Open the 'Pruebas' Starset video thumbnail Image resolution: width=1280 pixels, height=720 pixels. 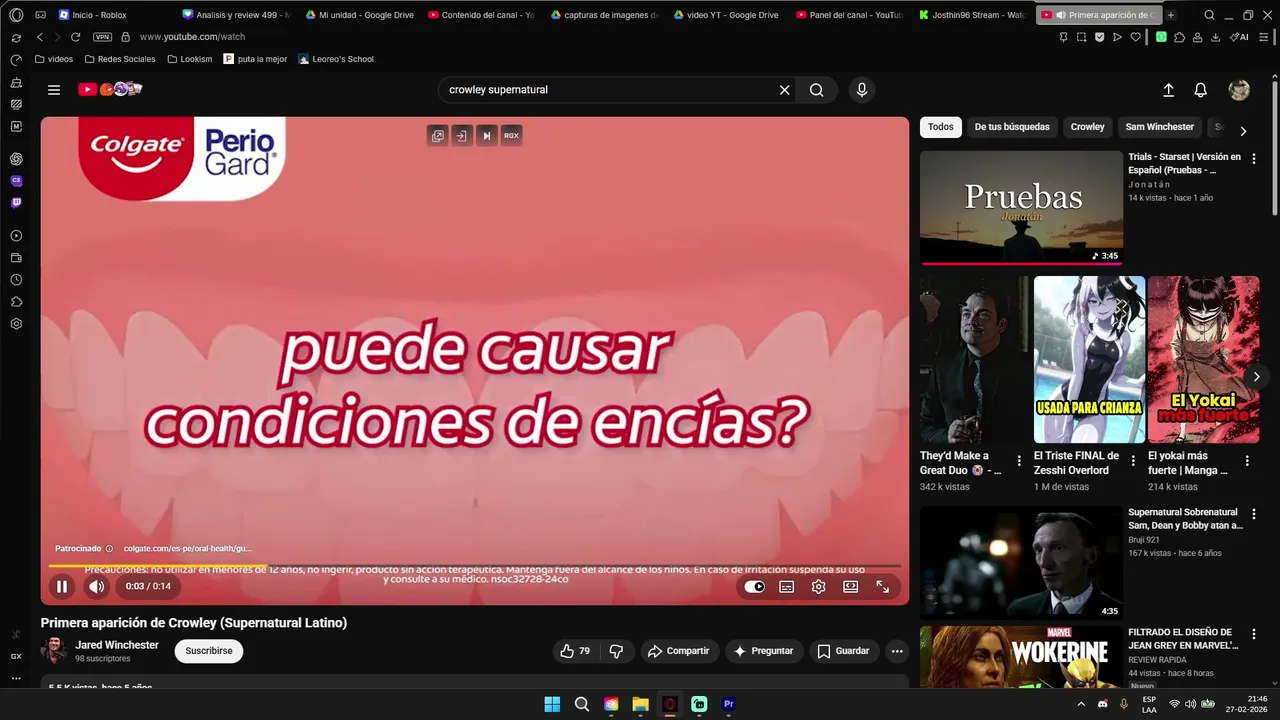point(1021,208)
